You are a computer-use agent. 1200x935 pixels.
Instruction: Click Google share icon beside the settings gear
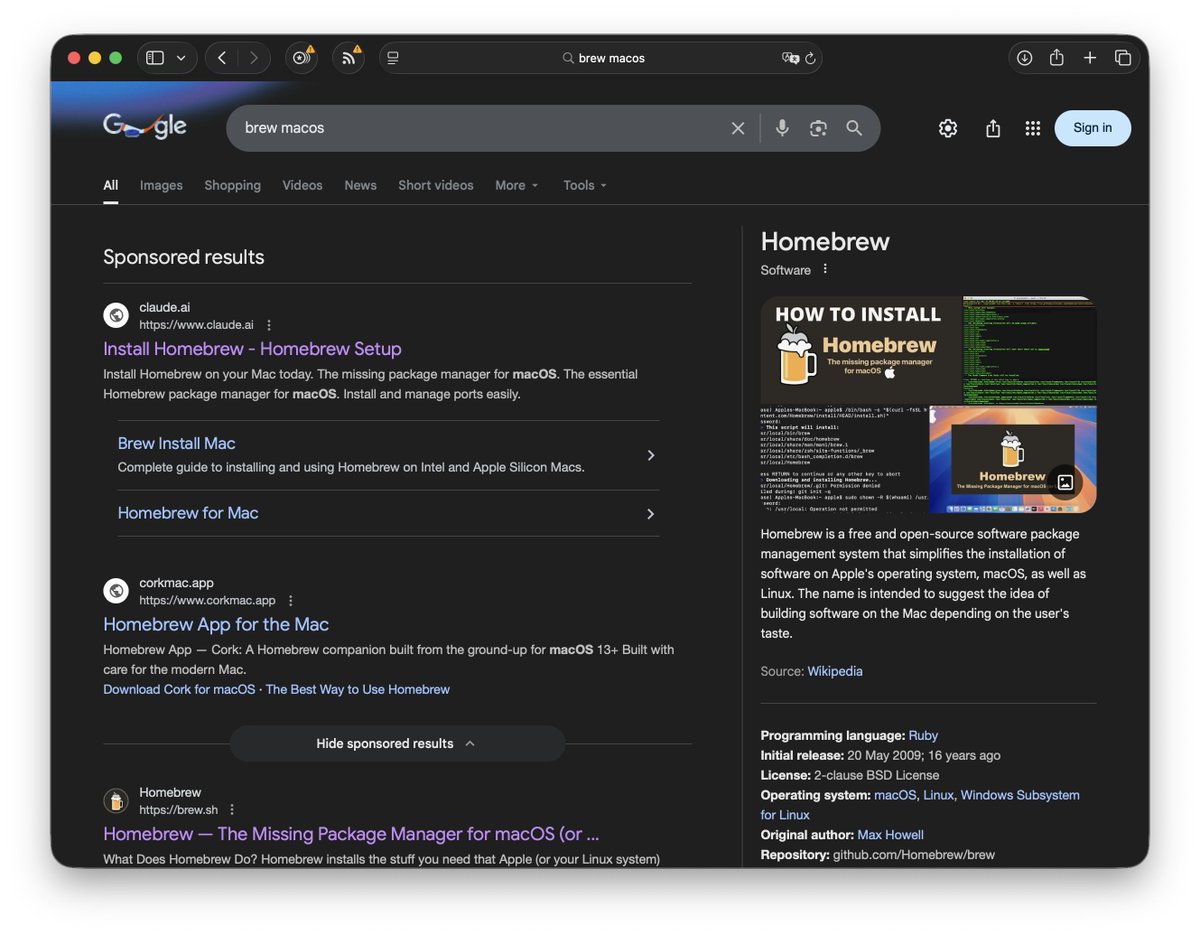pyautogui.click(x=993, y=128)
